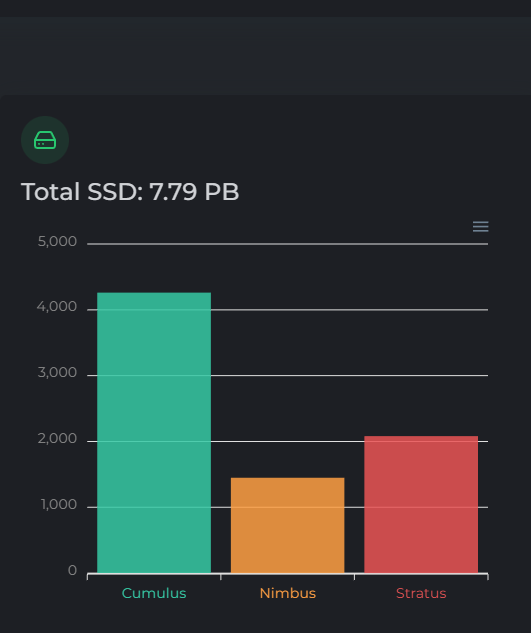
Task: Click the Nimbus axis label
Action: (288, 593)
